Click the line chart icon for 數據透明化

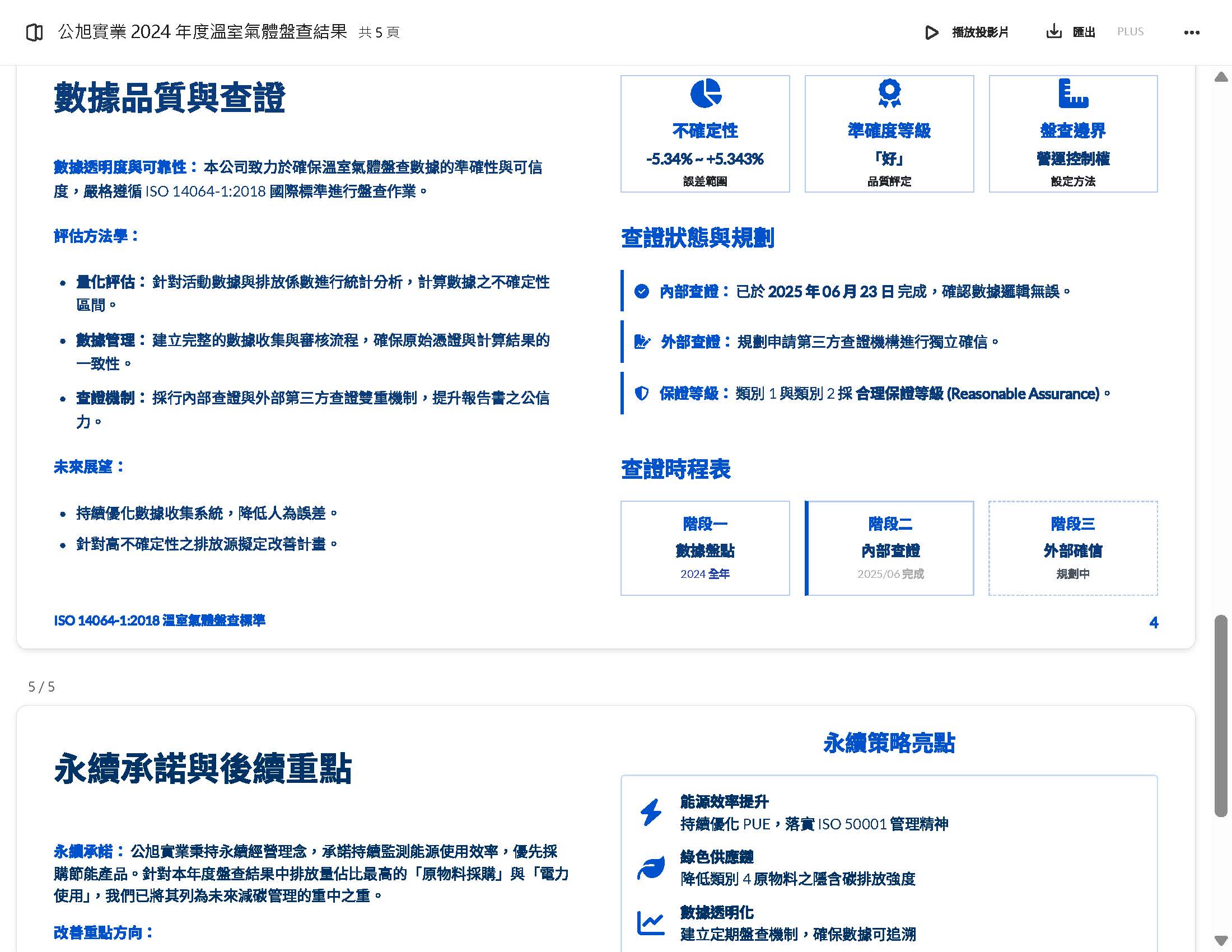(650, 923)
